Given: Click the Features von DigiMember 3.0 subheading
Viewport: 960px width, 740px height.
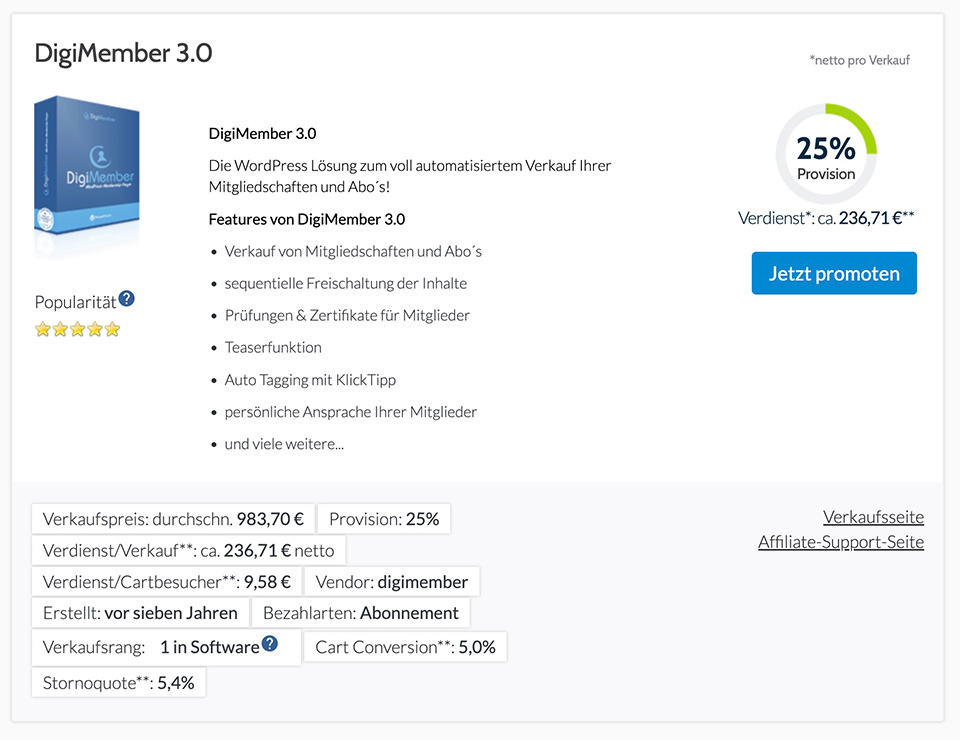Looking at the screenshot, I should (307, 219).
